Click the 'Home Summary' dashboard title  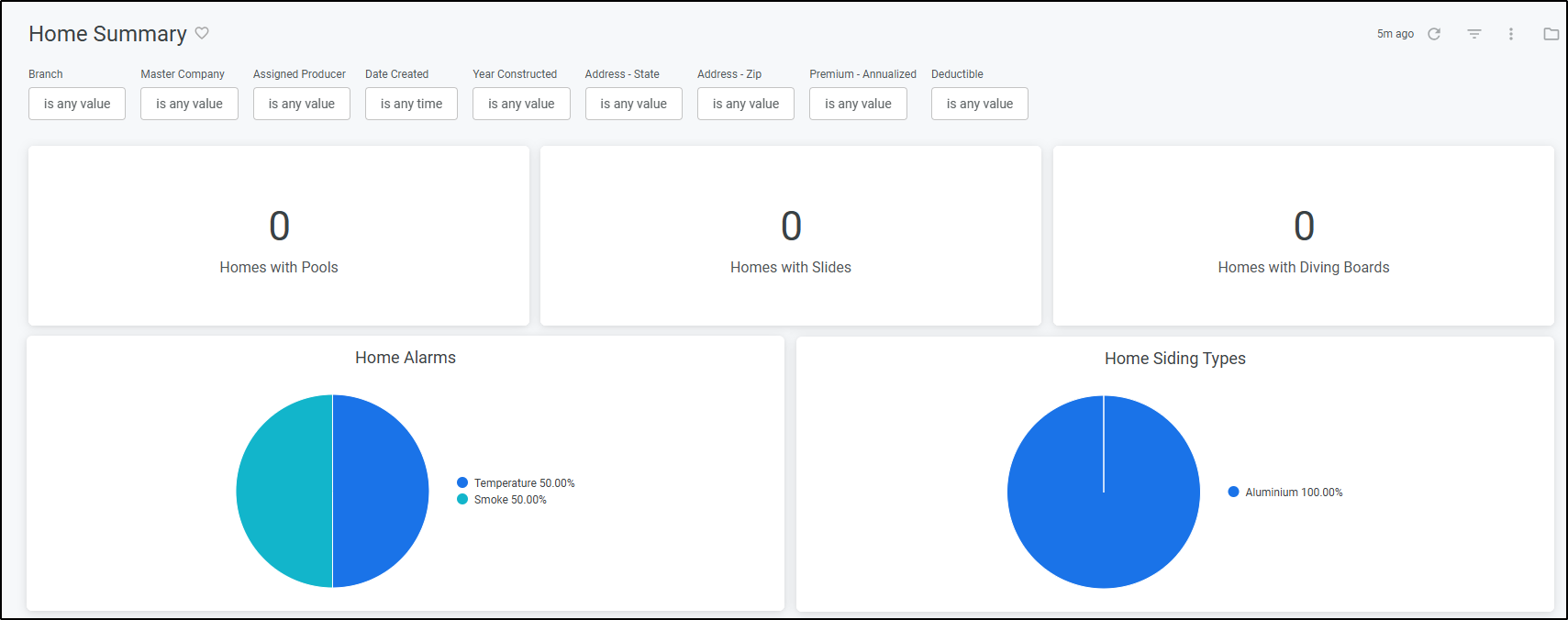[107, 34]
